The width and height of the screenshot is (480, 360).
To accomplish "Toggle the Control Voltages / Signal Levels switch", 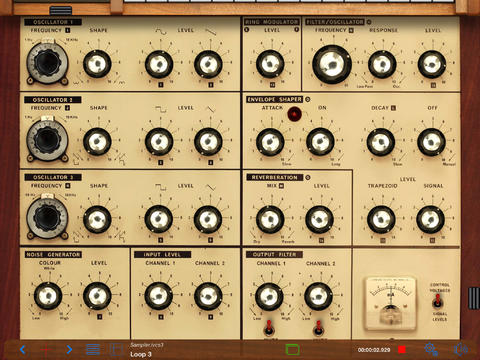I will click(x=437, y=301).
